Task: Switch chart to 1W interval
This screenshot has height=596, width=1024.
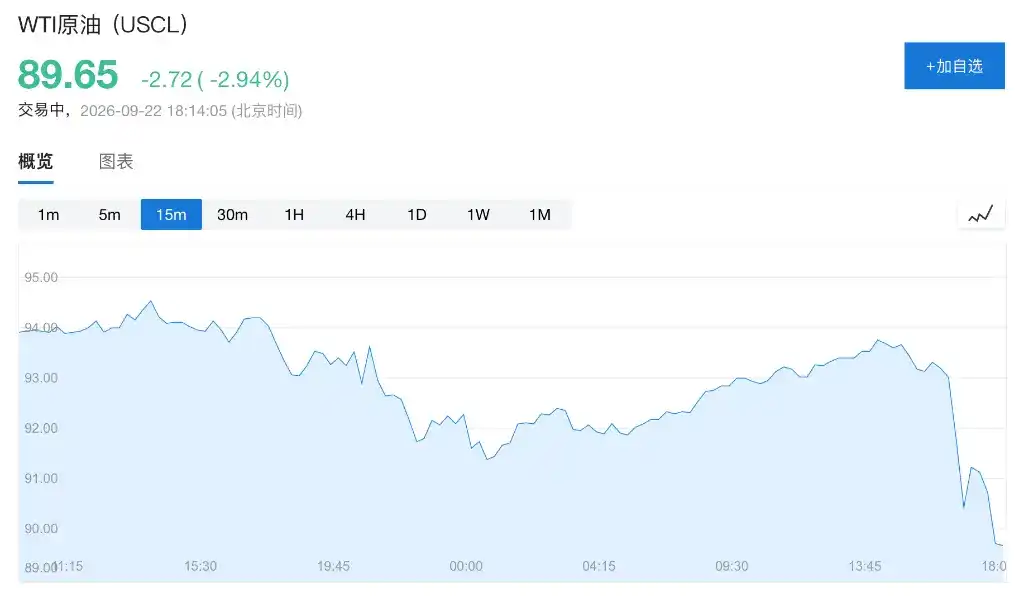Action: [478, 215]
